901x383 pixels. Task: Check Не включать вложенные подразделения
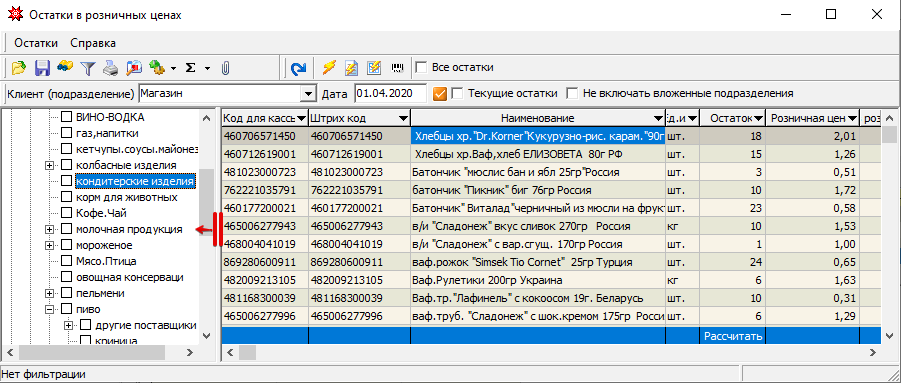coord(572,93)
